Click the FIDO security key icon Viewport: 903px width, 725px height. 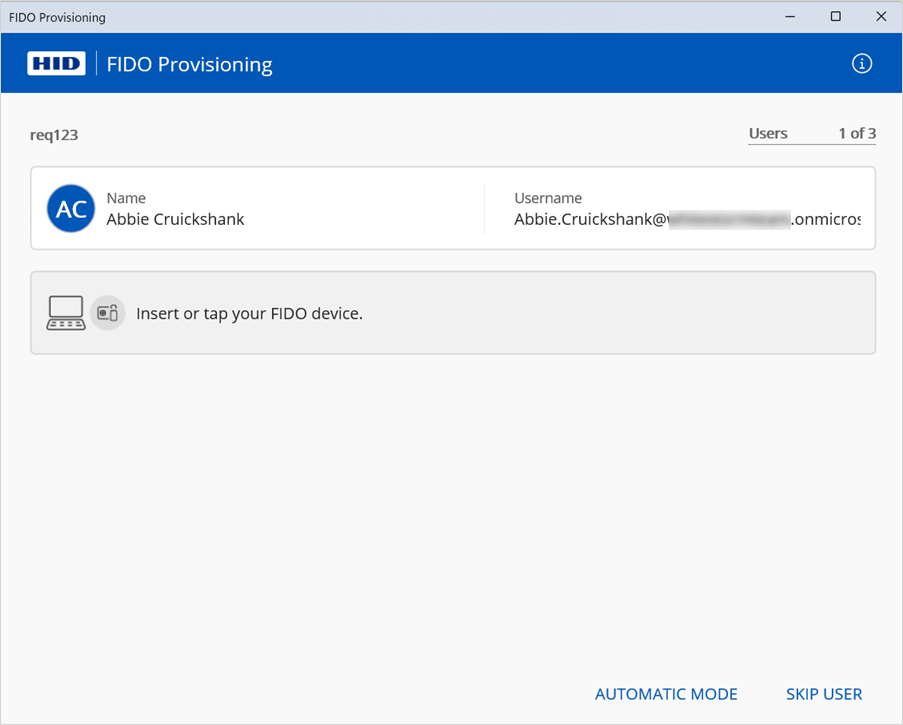coord(108,313)
